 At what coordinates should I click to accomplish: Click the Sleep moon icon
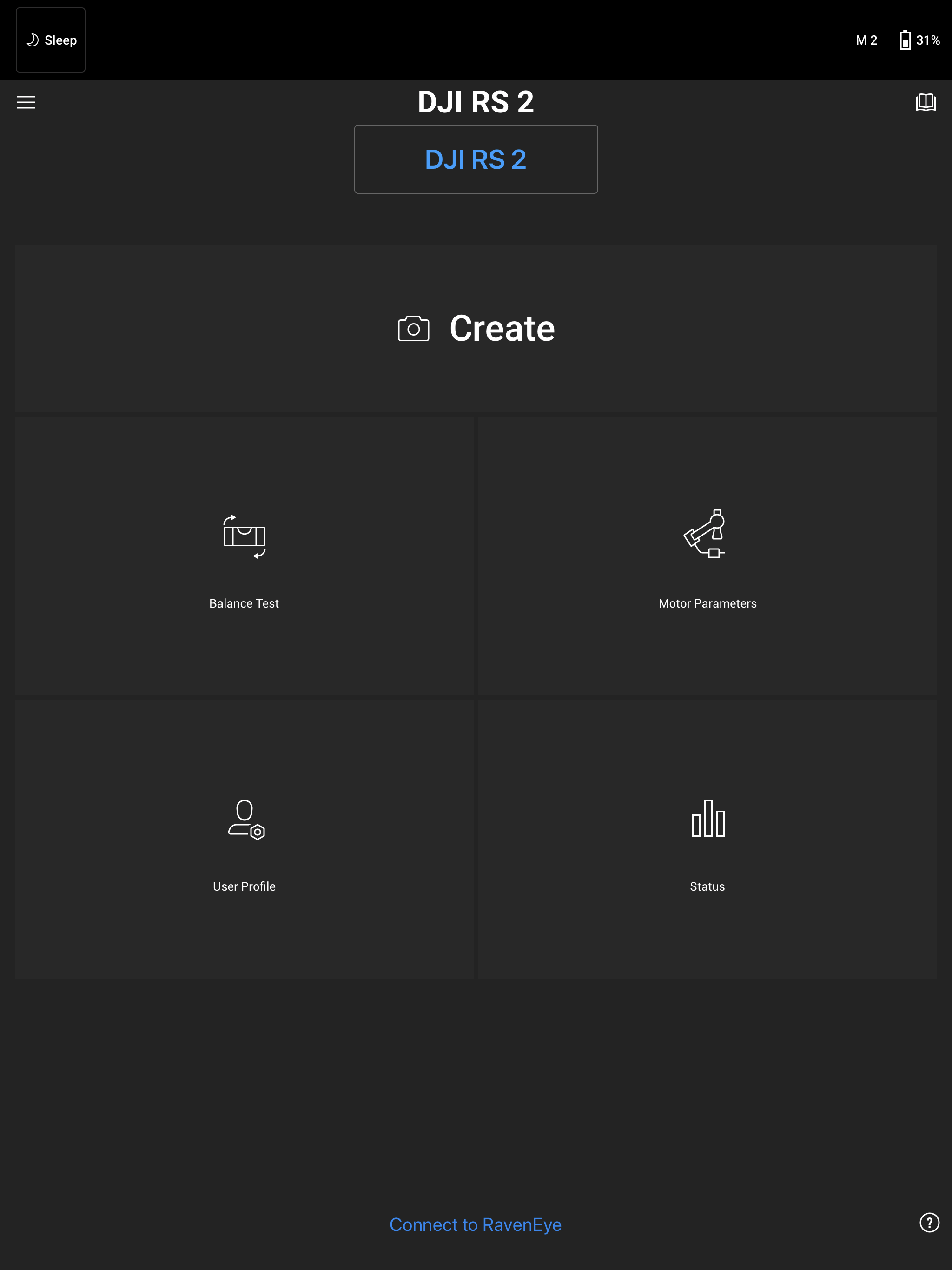tap(33, 40)
